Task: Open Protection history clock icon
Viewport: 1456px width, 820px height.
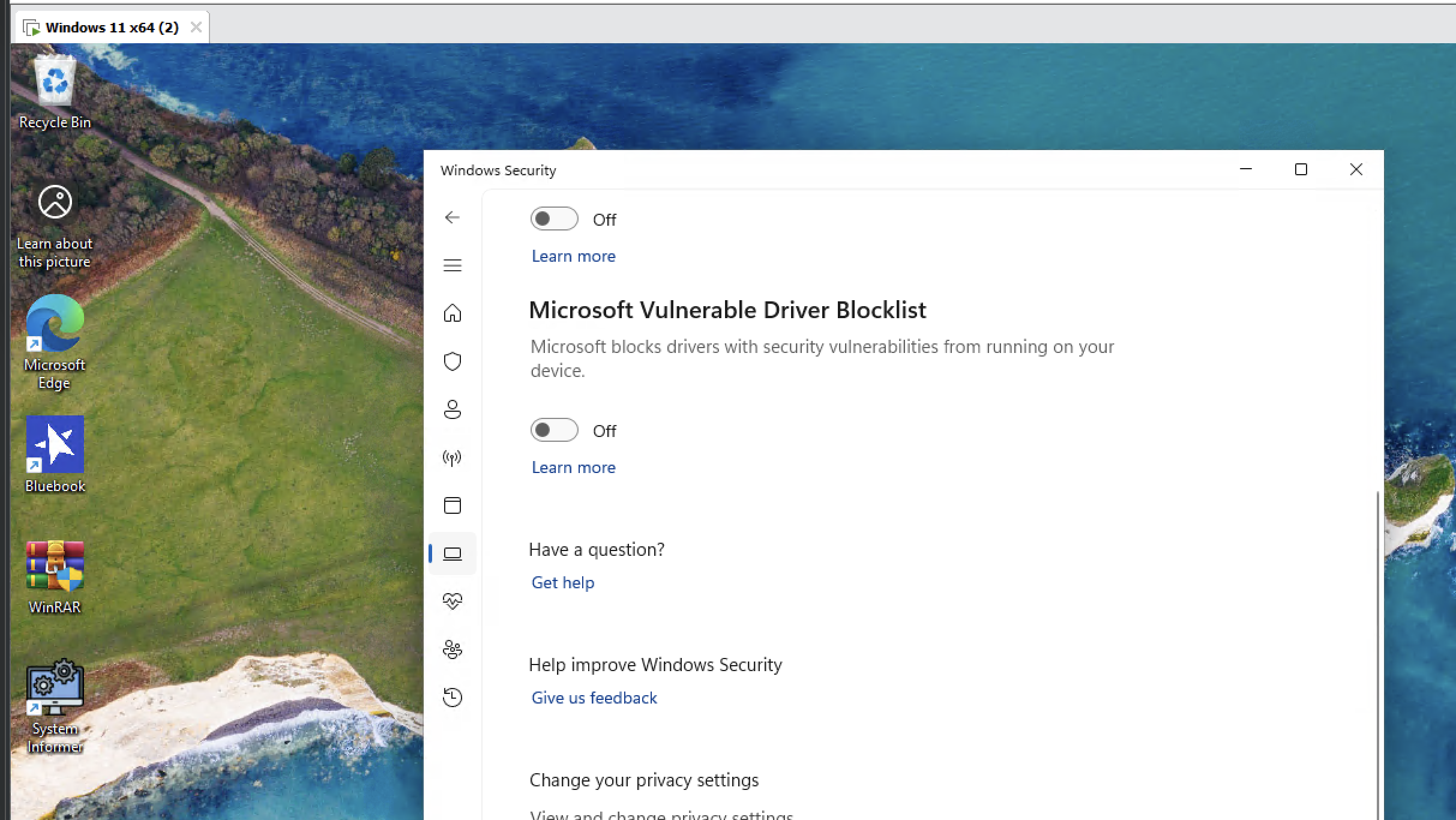Action: coord(452,698)
